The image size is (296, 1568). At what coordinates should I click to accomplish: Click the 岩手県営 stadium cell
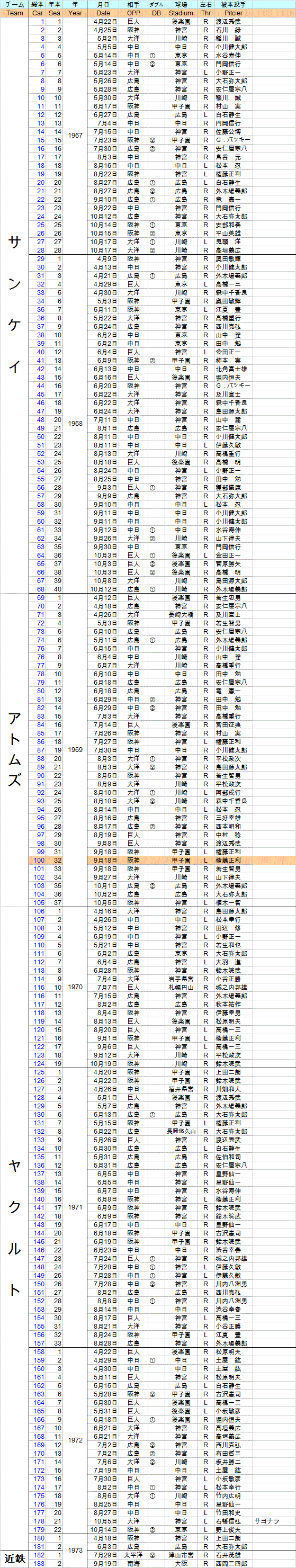coord(181,978)
